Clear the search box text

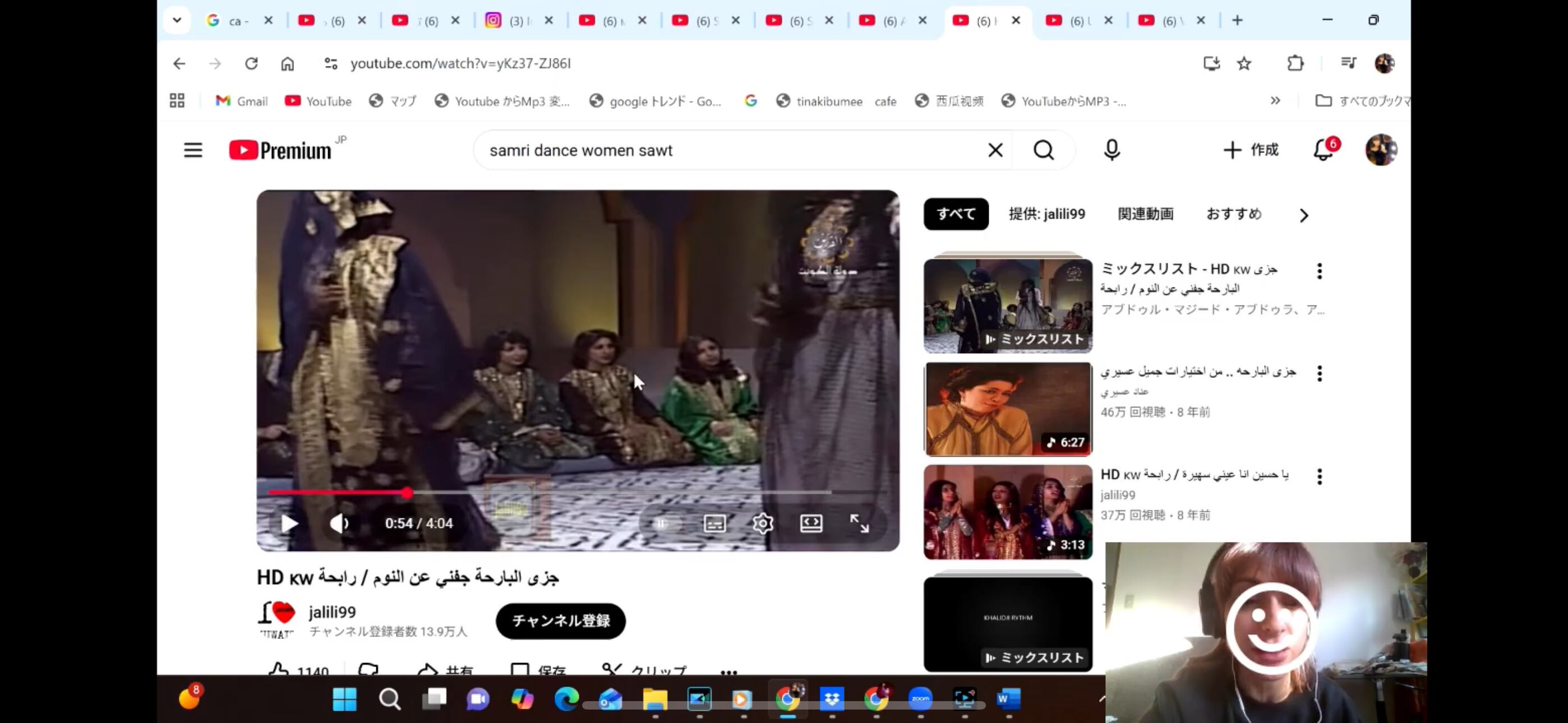995,150
